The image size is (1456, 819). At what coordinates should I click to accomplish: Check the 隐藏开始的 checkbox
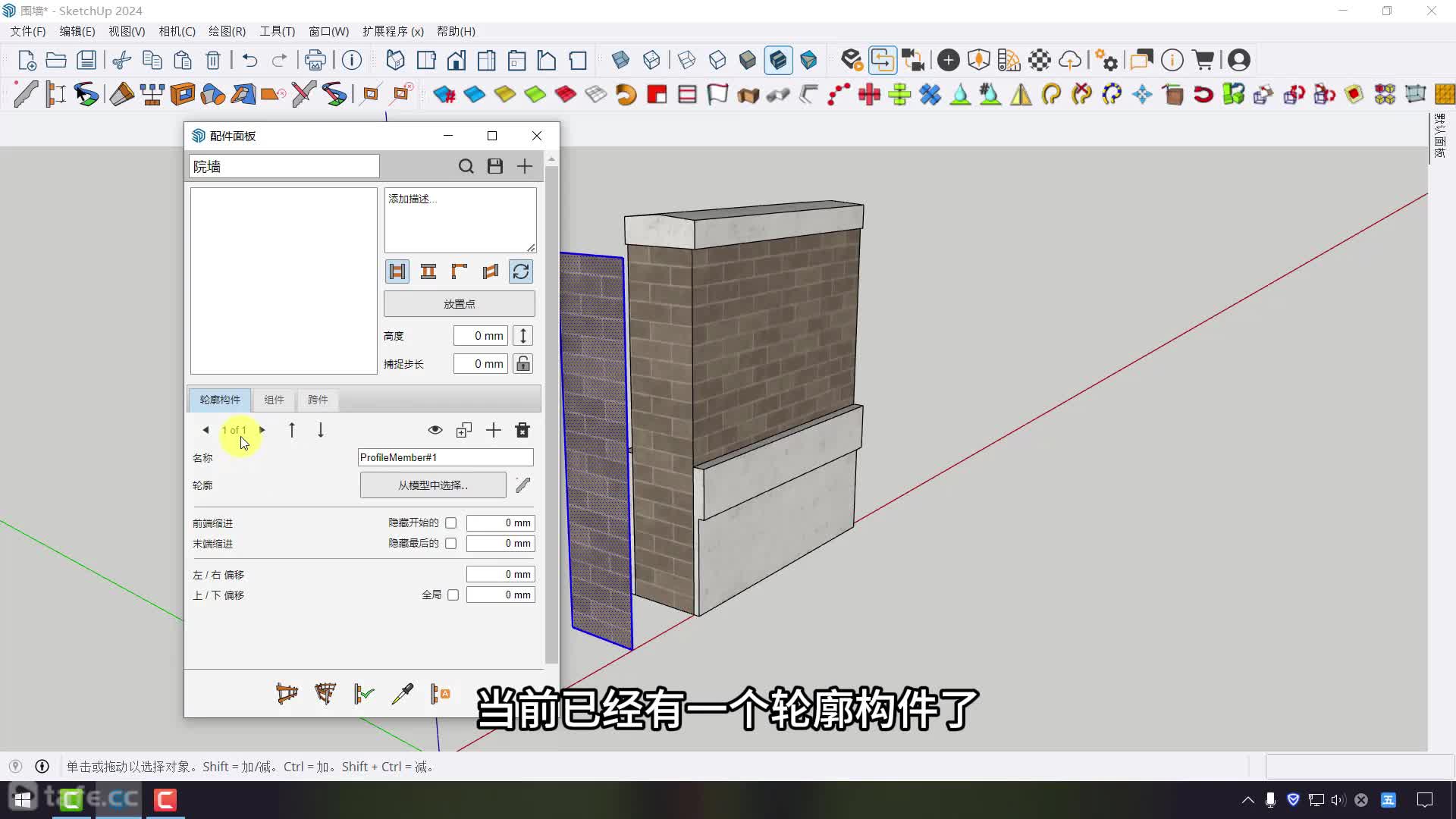point(451,523)
